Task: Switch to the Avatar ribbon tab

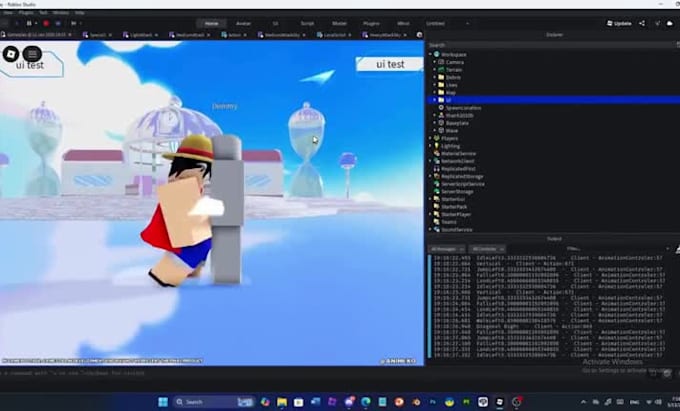Action: tap(244, 23)
